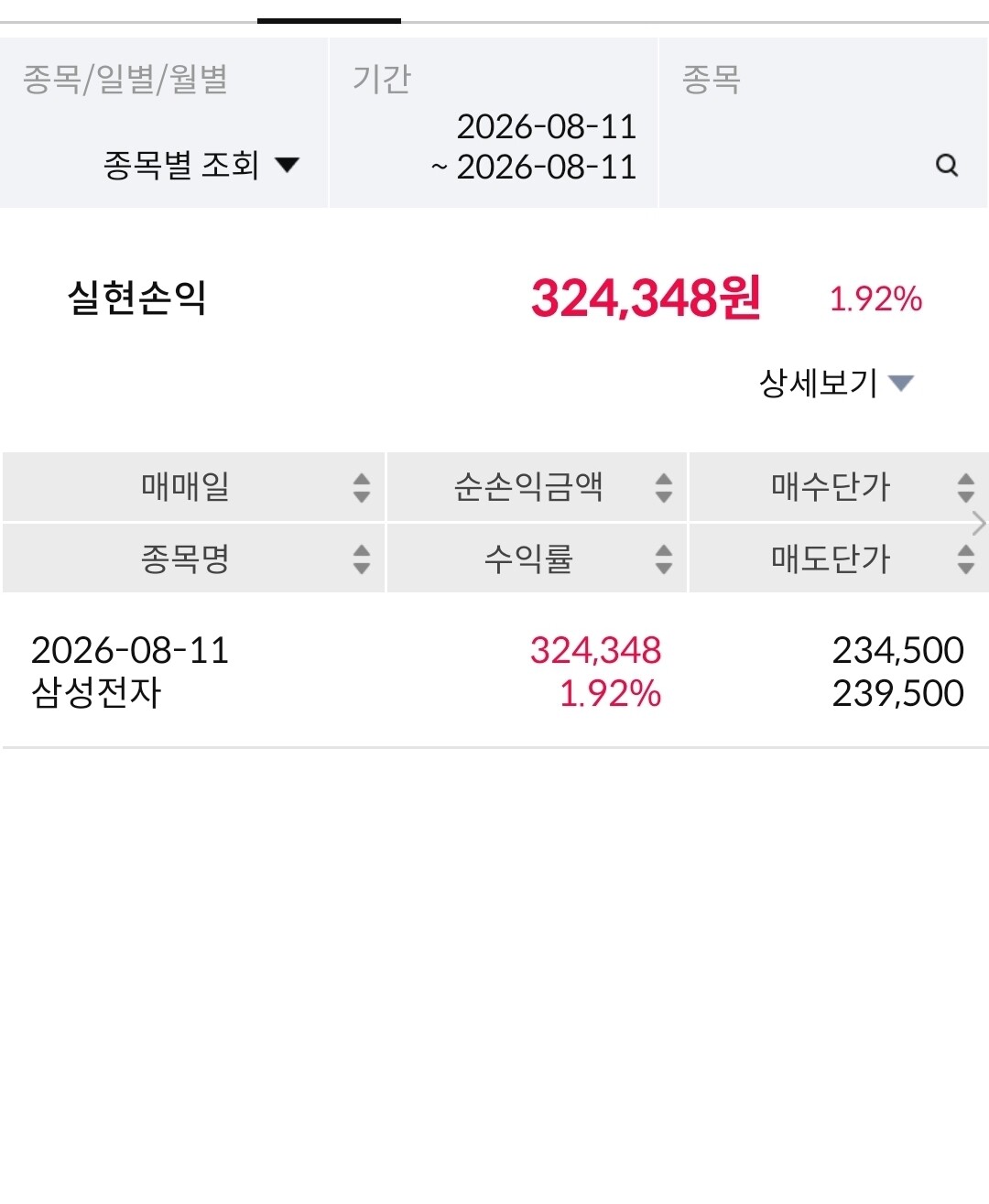Sort by 매도단가 using its arrow icon
The width and height of the screenshot is (989, 1204).
[966, 559]
